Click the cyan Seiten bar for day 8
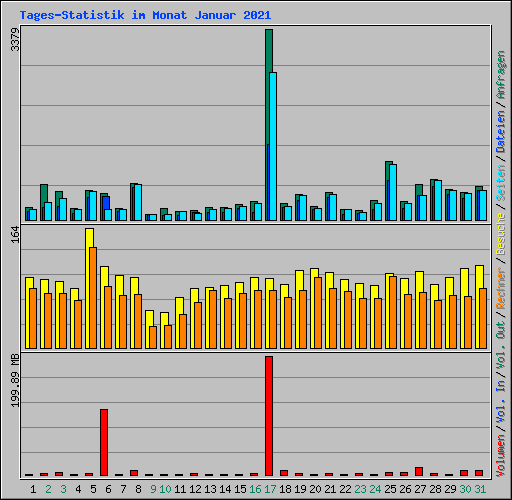The height and width of the screenshot is (500, 512). (138, 202)
